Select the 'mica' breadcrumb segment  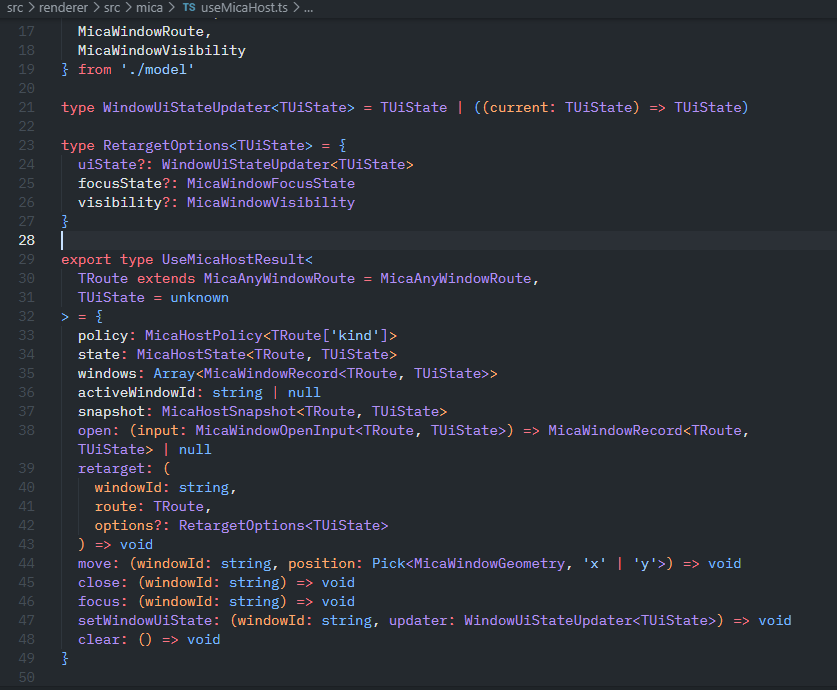tap(149, 7)
